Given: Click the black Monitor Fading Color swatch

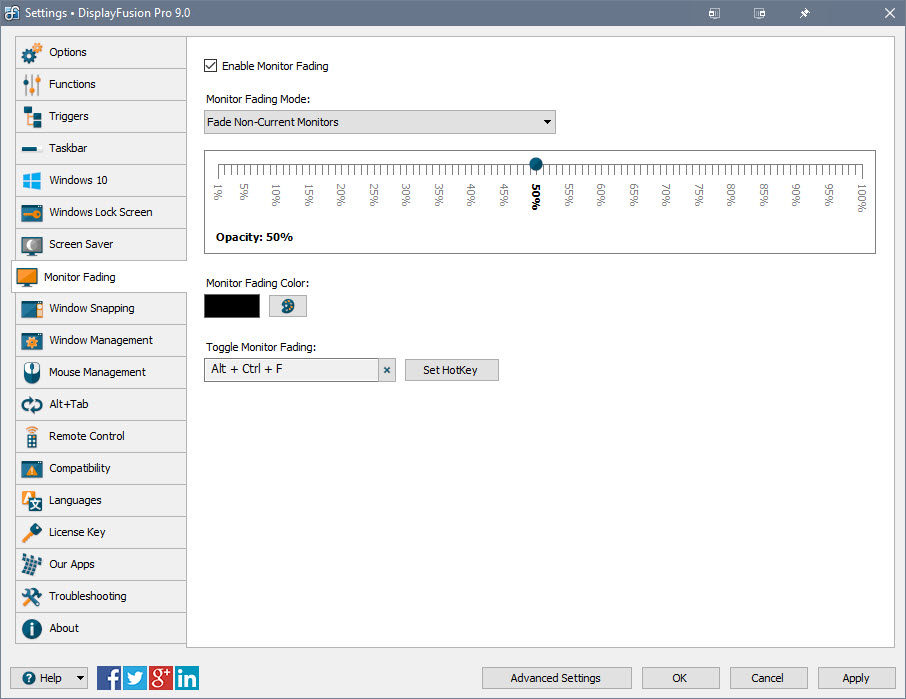Looking at the screenshot, I should pos(231,306).
